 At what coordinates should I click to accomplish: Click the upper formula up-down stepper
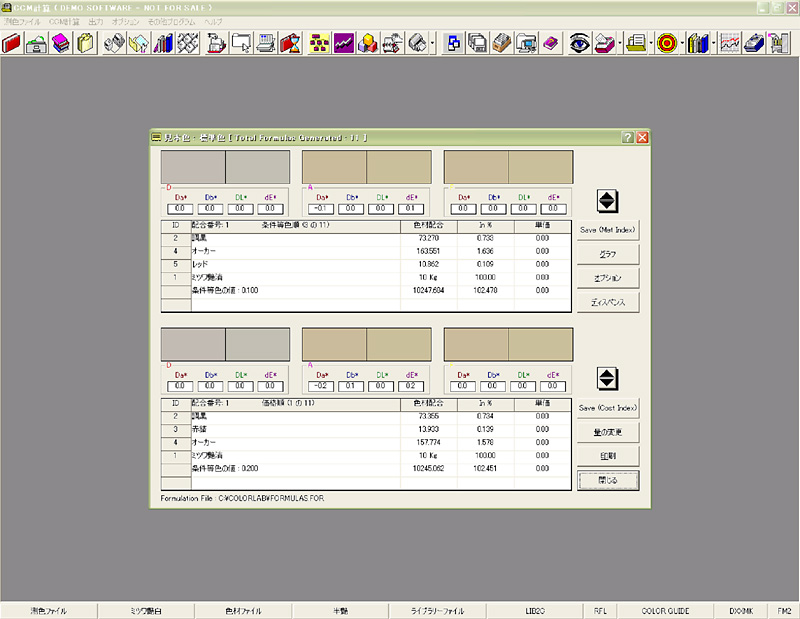(x=606, y=200)
